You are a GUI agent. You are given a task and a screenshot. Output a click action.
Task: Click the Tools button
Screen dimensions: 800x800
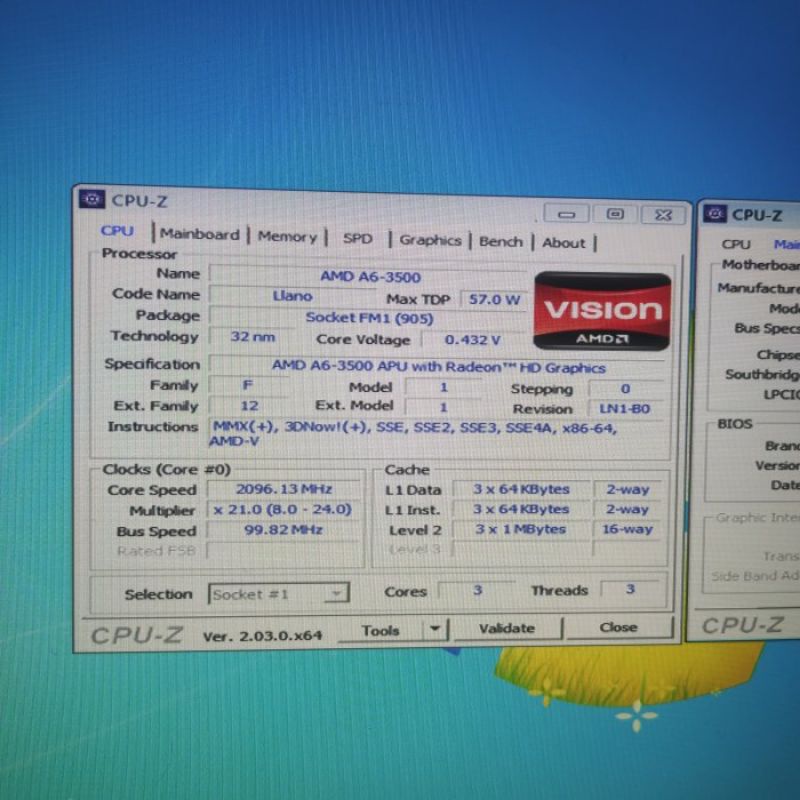(x=381, y=631)
